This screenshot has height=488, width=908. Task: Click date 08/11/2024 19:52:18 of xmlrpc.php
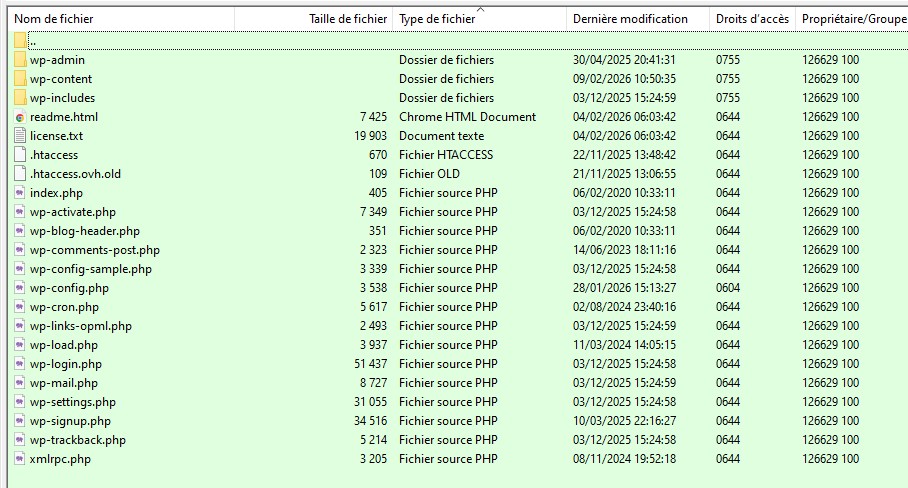click(x=624, y=459)
